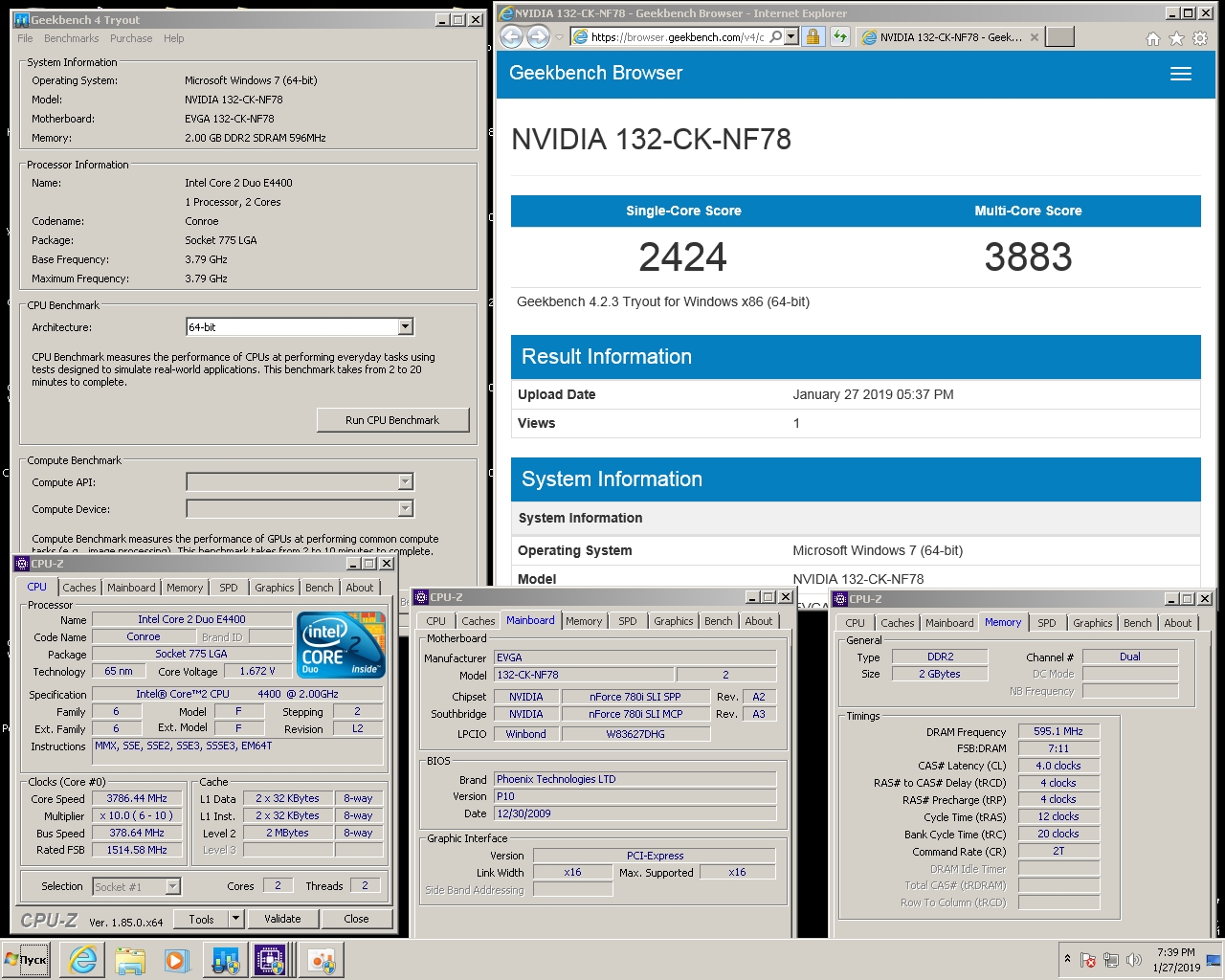Go back in Internet Explorer
Viewport: 1225px width, 980px height.
tap(512, 37)
